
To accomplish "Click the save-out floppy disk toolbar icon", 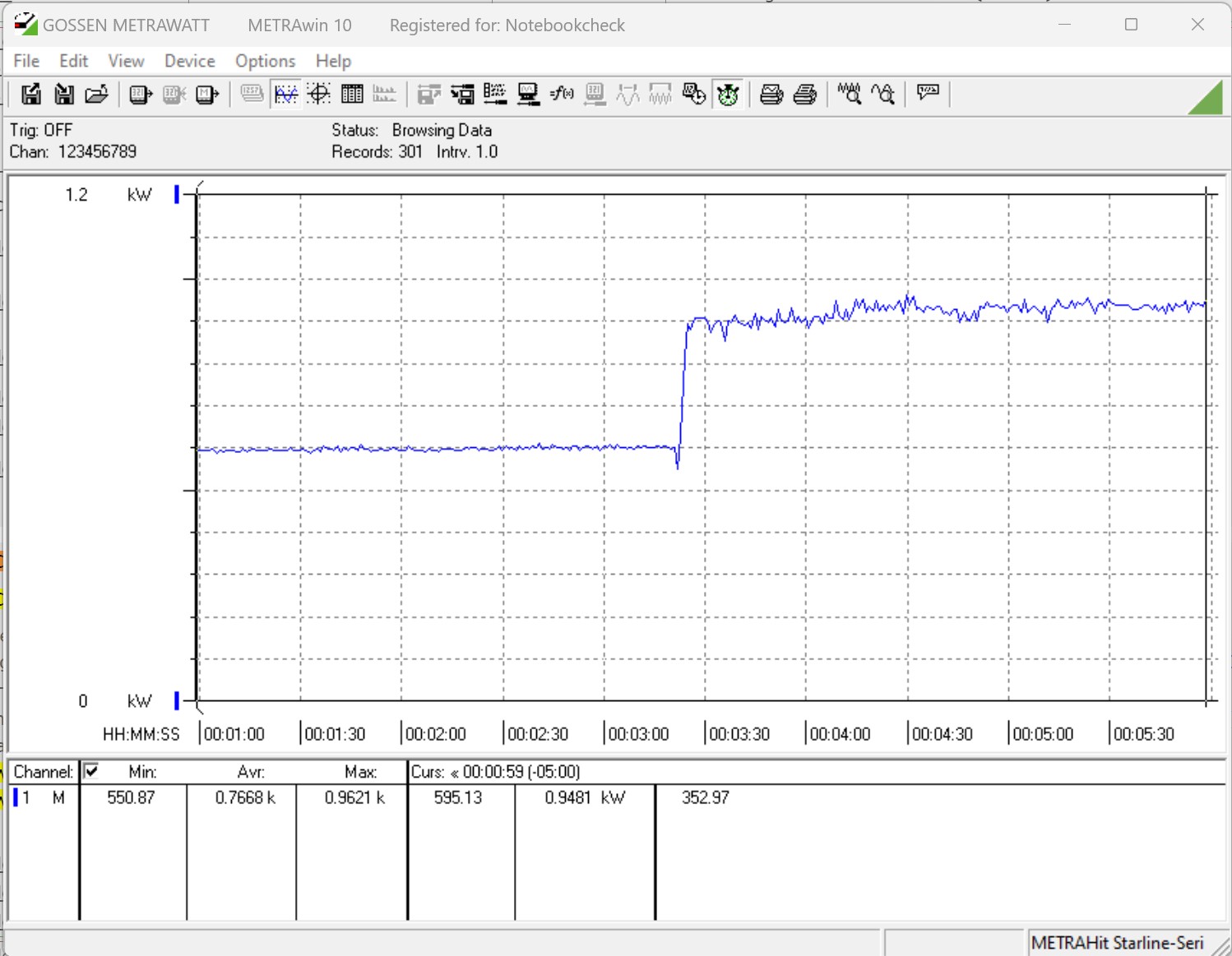I will pos(31,95).
